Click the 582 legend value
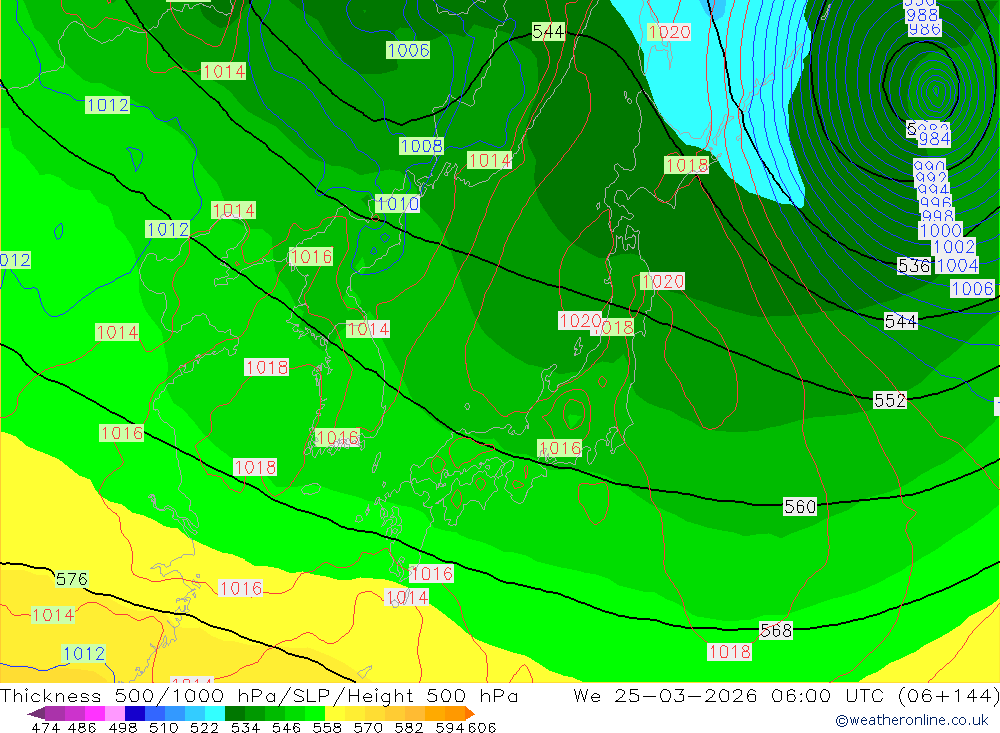The image size is (1000, 733). (x=409, y=727)
